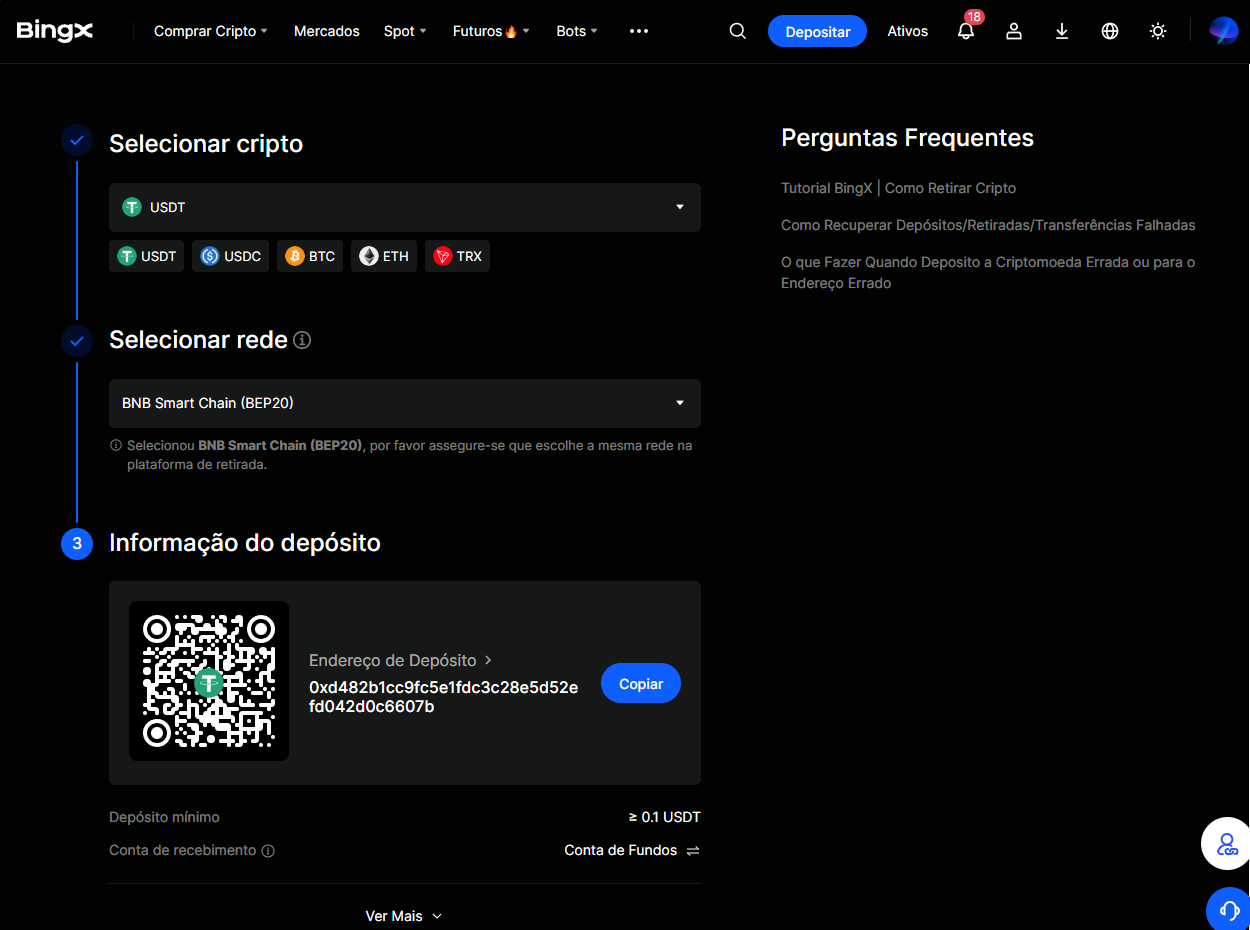Click the Selecionar cripto checkmark step
Screen dimensions: 1250x930
click(x=77, y=140)
